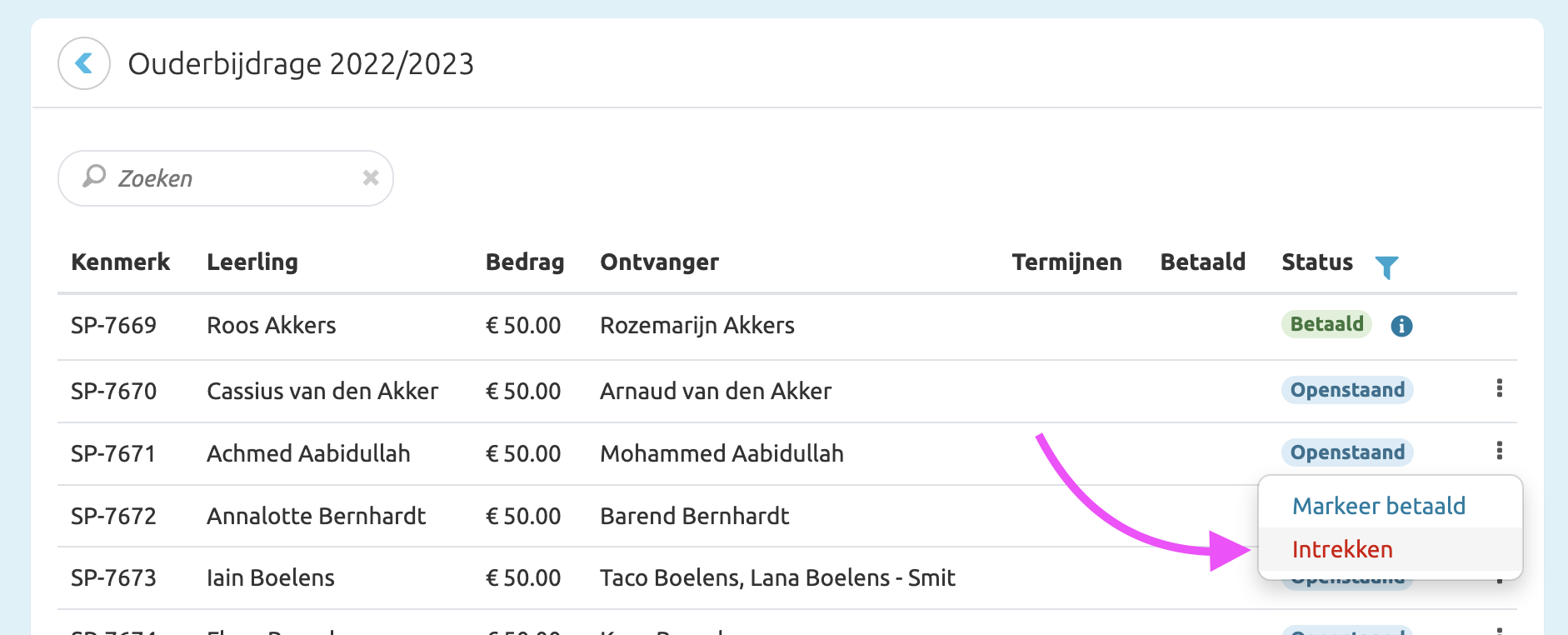Open options menu for SP-7670 row
Image resolution: width=1568 pixels, height=635 pixels.
[x=1499, y=388]
